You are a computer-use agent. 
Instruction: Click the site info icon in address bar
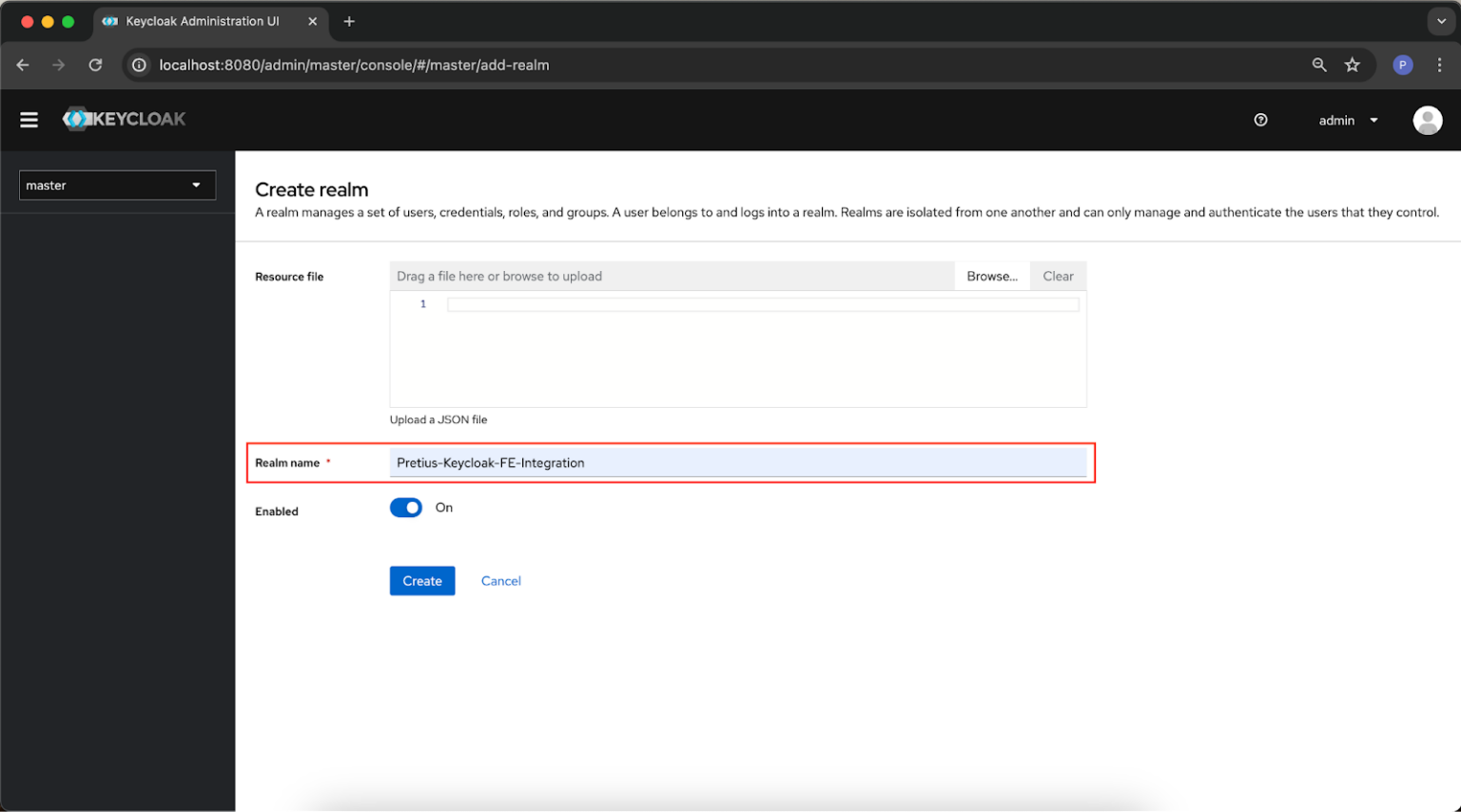pos(139,66)
